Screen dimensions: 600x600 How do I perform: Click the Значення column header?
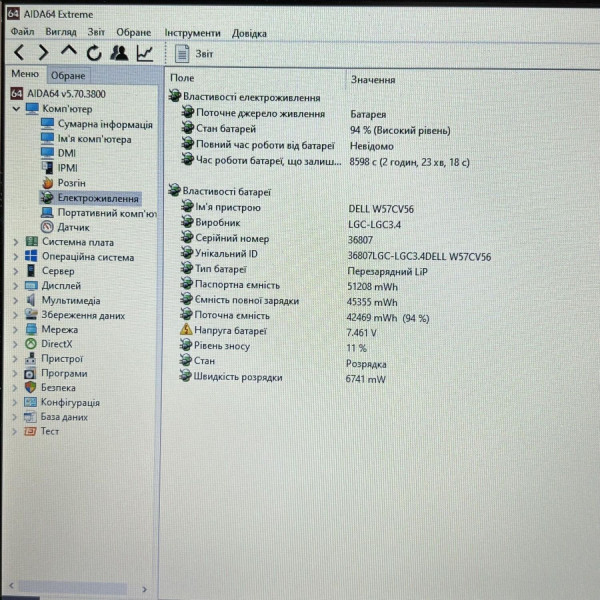click(x=373, y=80)
